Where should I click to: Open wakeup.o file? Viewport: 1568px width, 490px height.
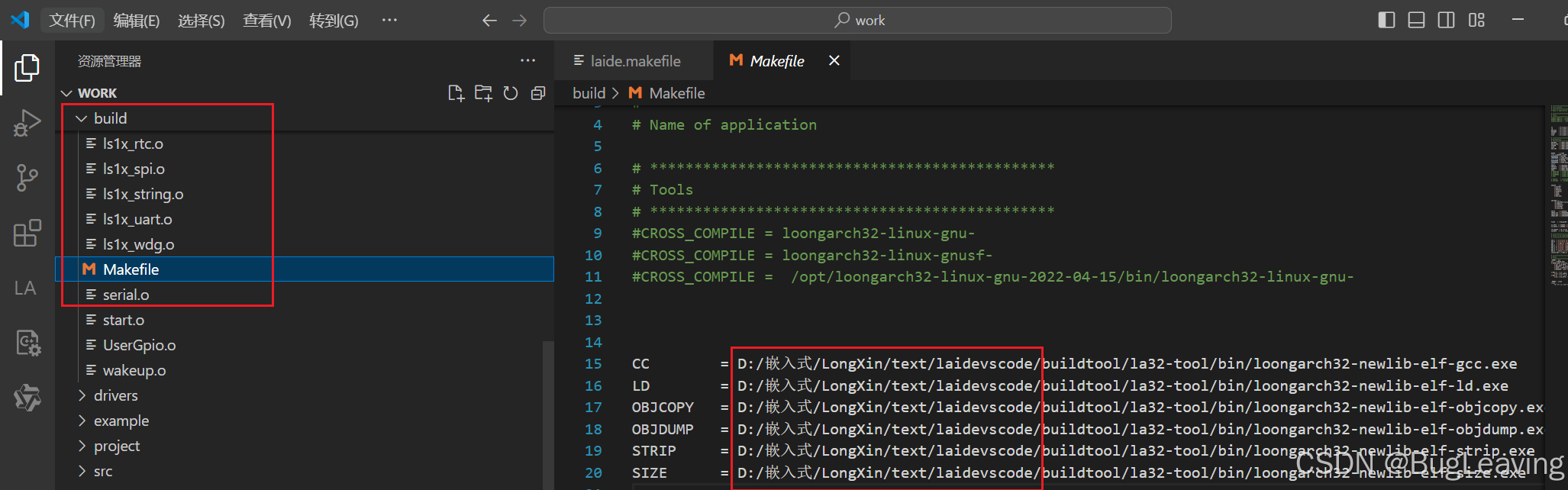tap(134, 370)
